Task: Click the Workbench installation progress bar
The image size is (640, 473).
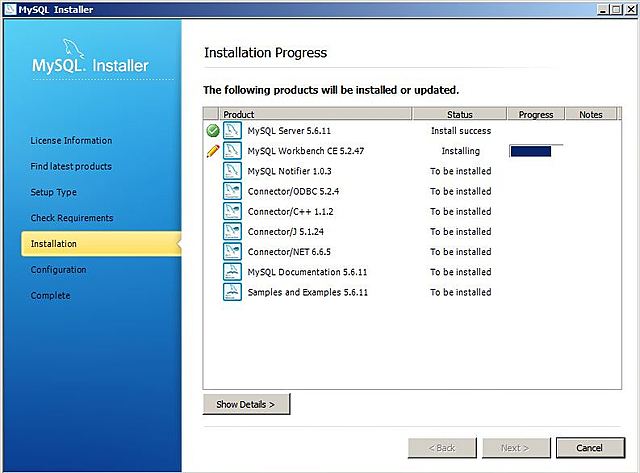Action: 536,151
